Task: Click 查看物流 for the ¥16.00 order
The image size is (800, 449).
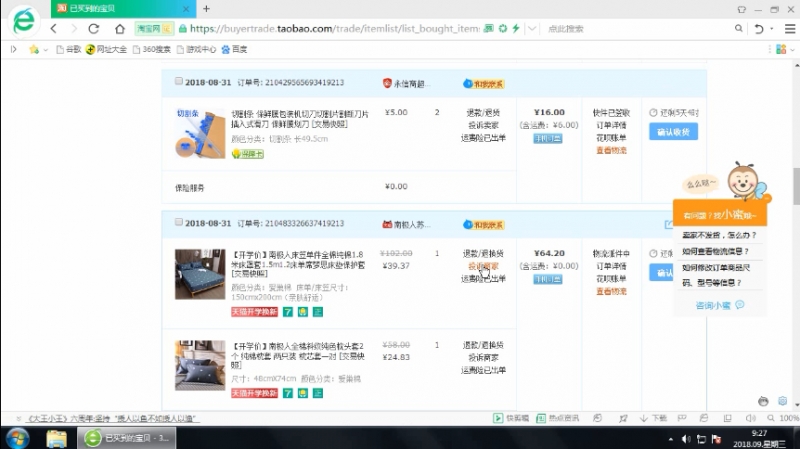Action: (x=611, y=151)
